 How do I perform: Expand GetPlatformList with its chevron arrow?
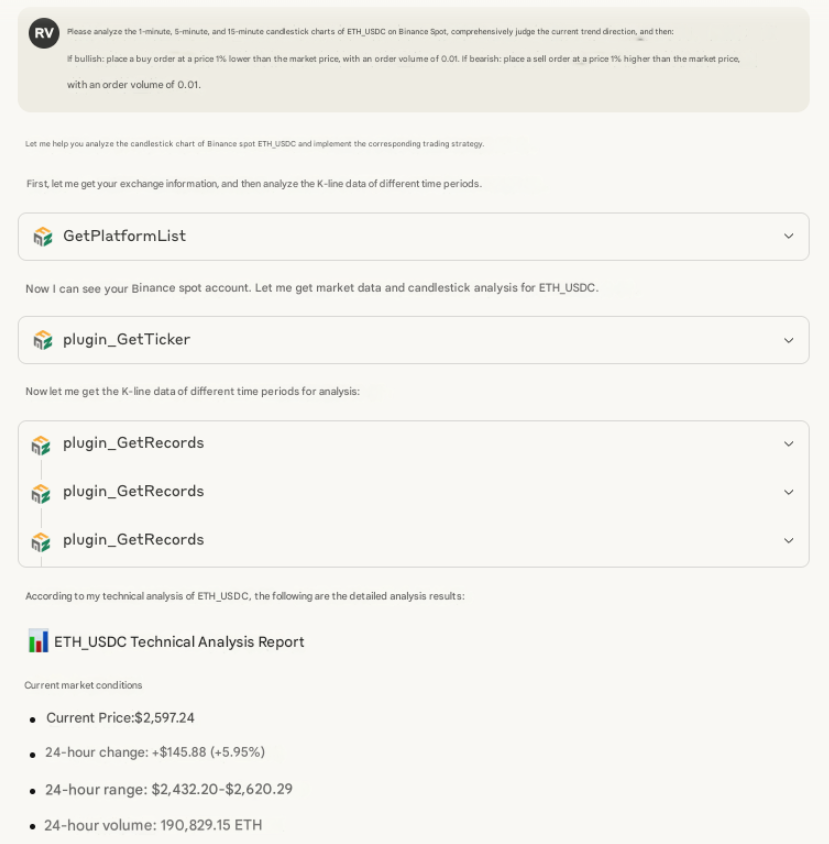(788, 236)
